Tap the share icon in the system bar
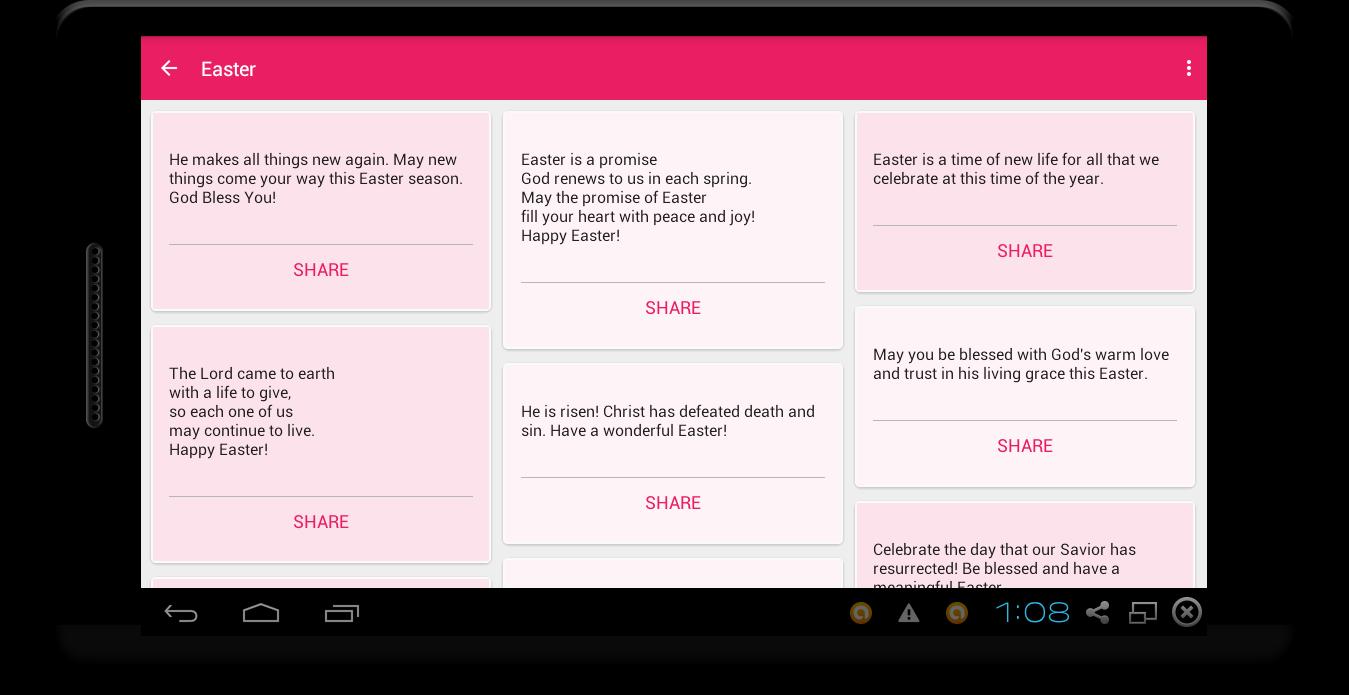1349x695 pixels. click(x=1097, y=612)
